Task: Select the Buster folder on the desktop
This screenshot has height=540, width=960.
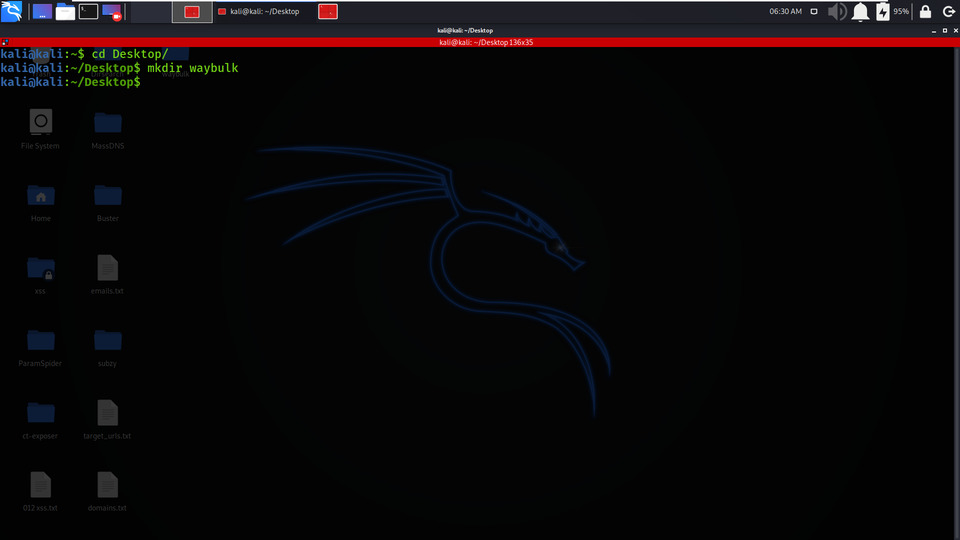Action: pyautogui.click(x=108, y=202)
